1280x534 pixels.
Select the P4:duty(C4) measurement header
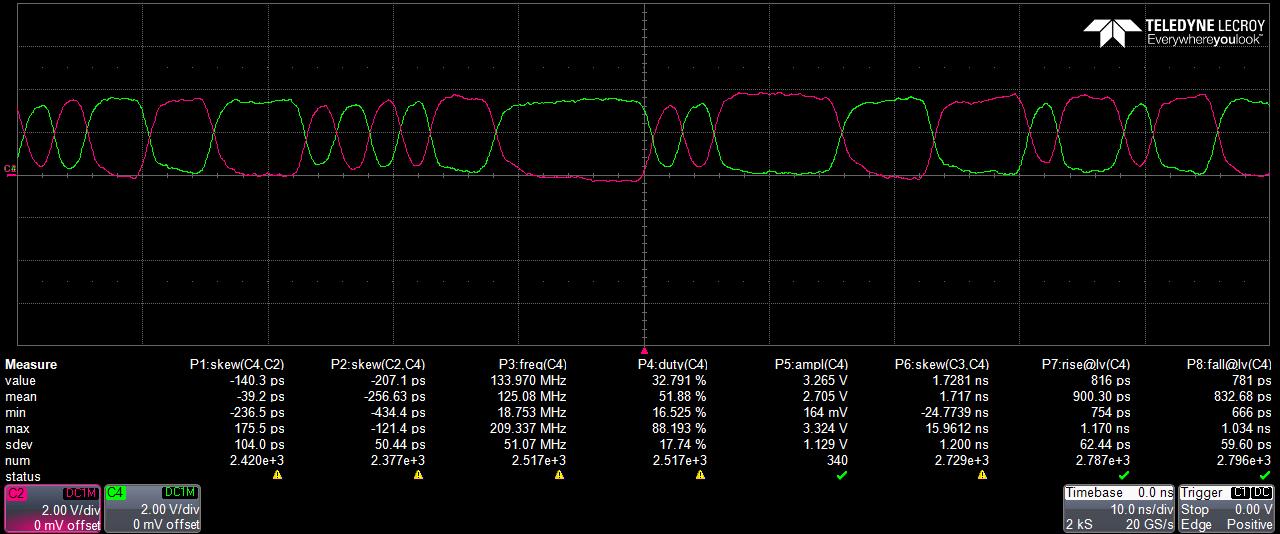pyautogui.click(x=672, y=365)
